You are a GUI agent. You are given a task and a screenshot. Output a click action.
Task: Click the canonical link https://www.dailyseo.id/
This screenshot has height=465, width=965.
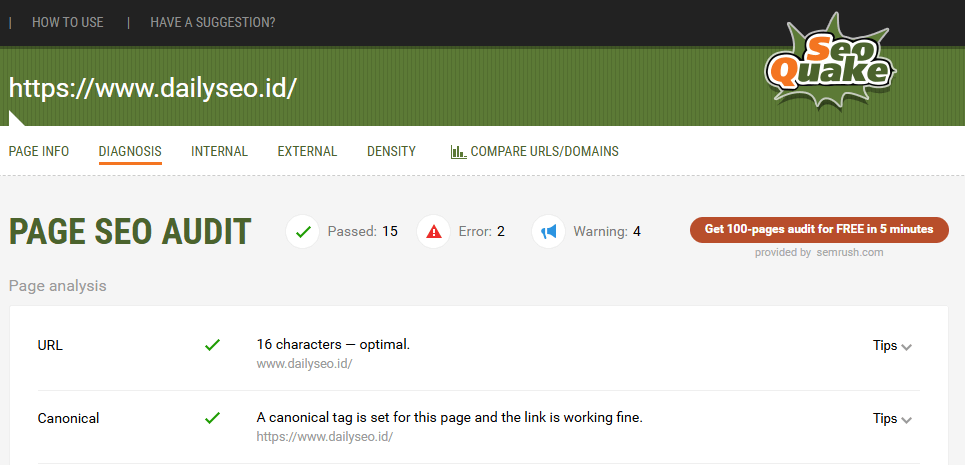click(x=324, y=437)
